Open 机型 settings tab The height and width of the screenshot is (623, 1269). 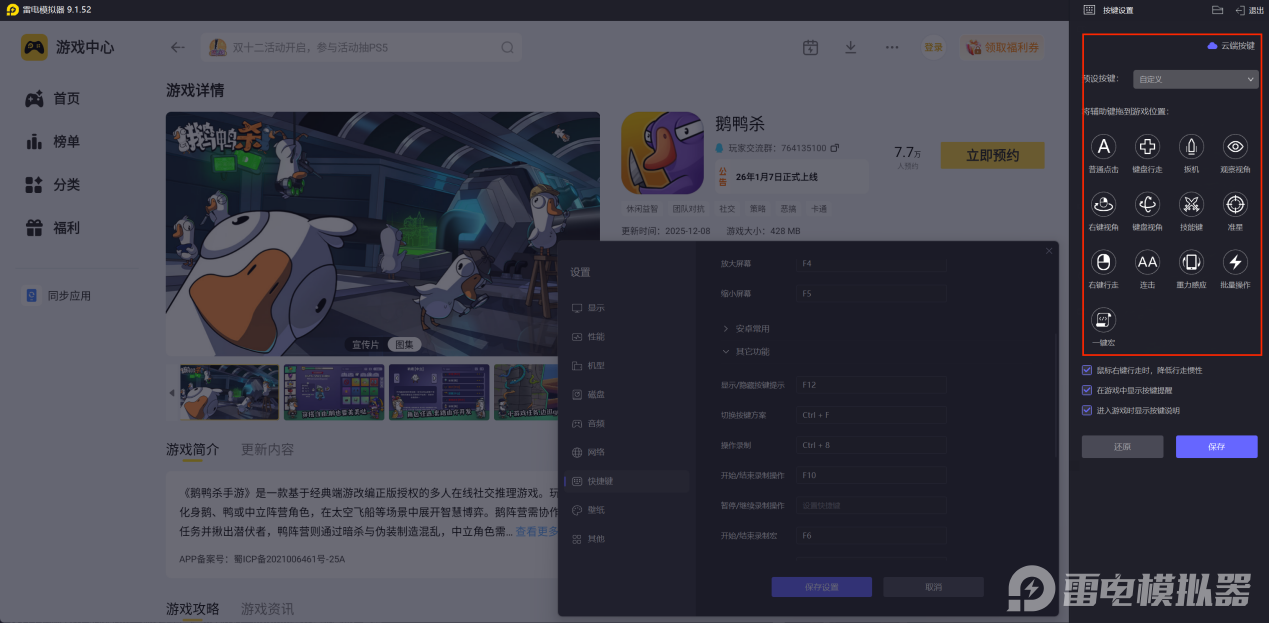(627, 366)
